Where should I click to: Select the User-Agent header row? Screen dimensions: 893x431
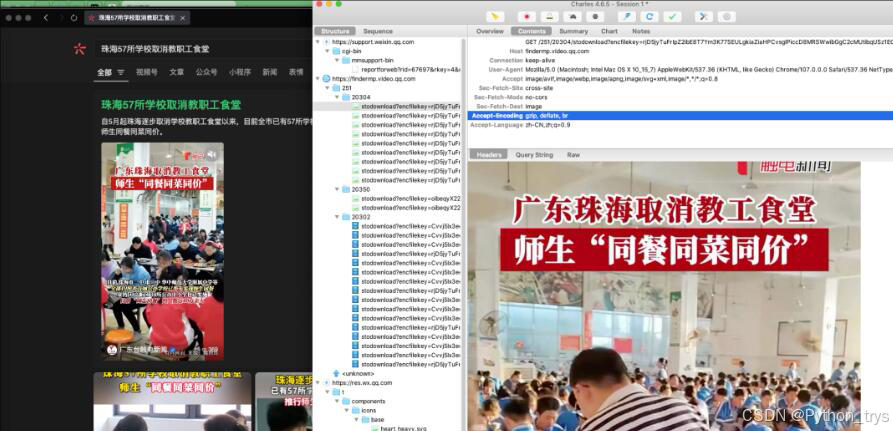680,69
